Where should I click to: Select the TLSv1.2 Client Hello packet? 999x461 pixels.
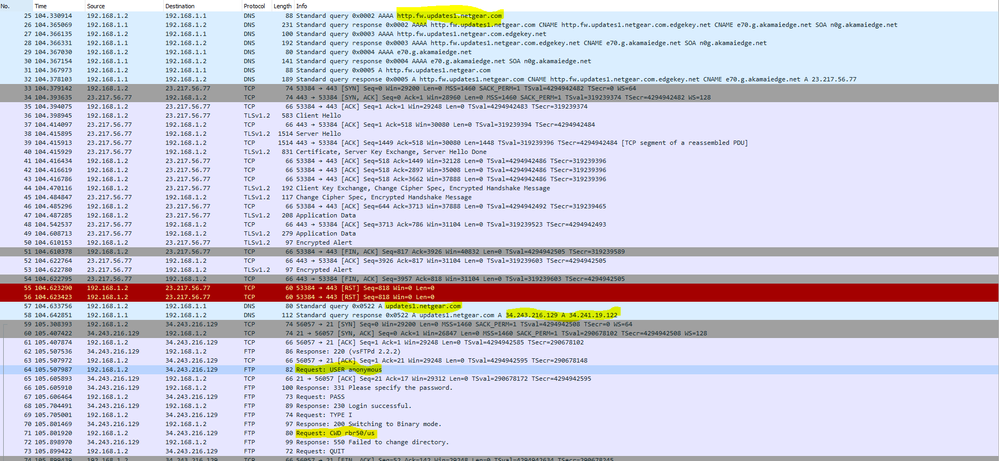tap(500, 116)
